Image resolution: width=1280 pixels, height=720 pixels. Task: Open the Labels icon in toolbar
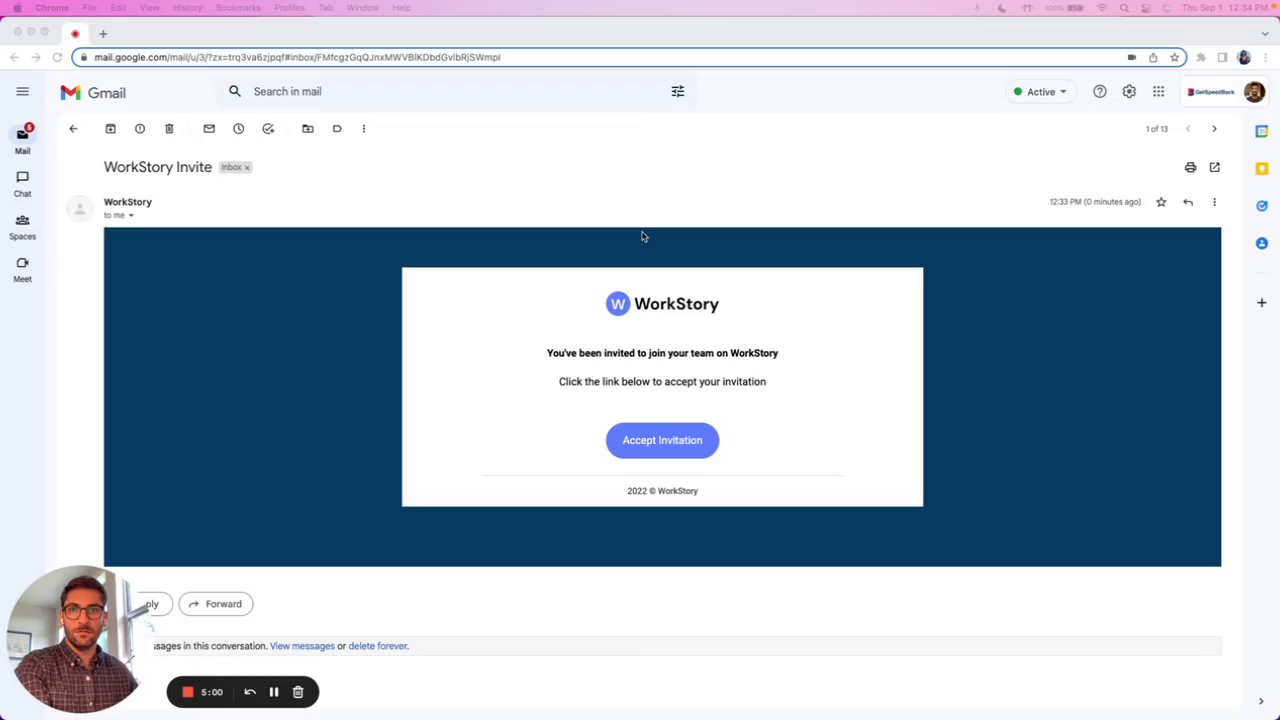tap(337, 129)
